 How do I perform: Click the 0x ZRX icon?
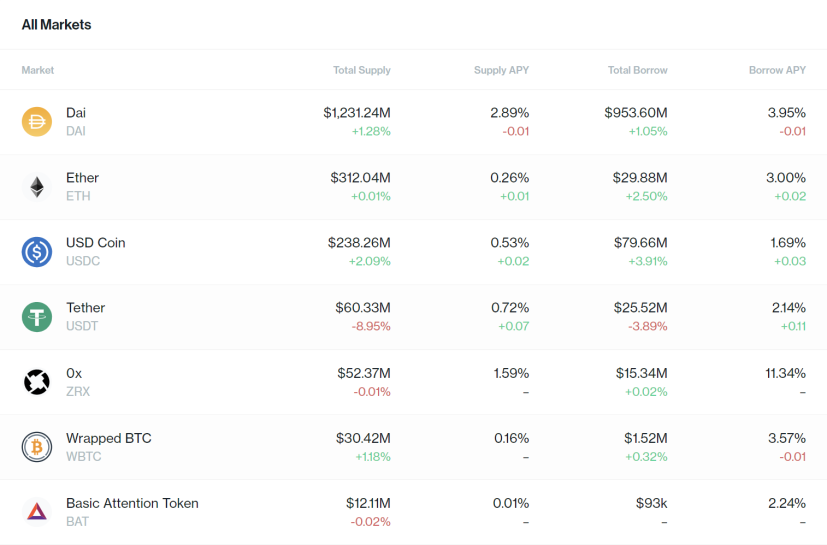[37, 382]
